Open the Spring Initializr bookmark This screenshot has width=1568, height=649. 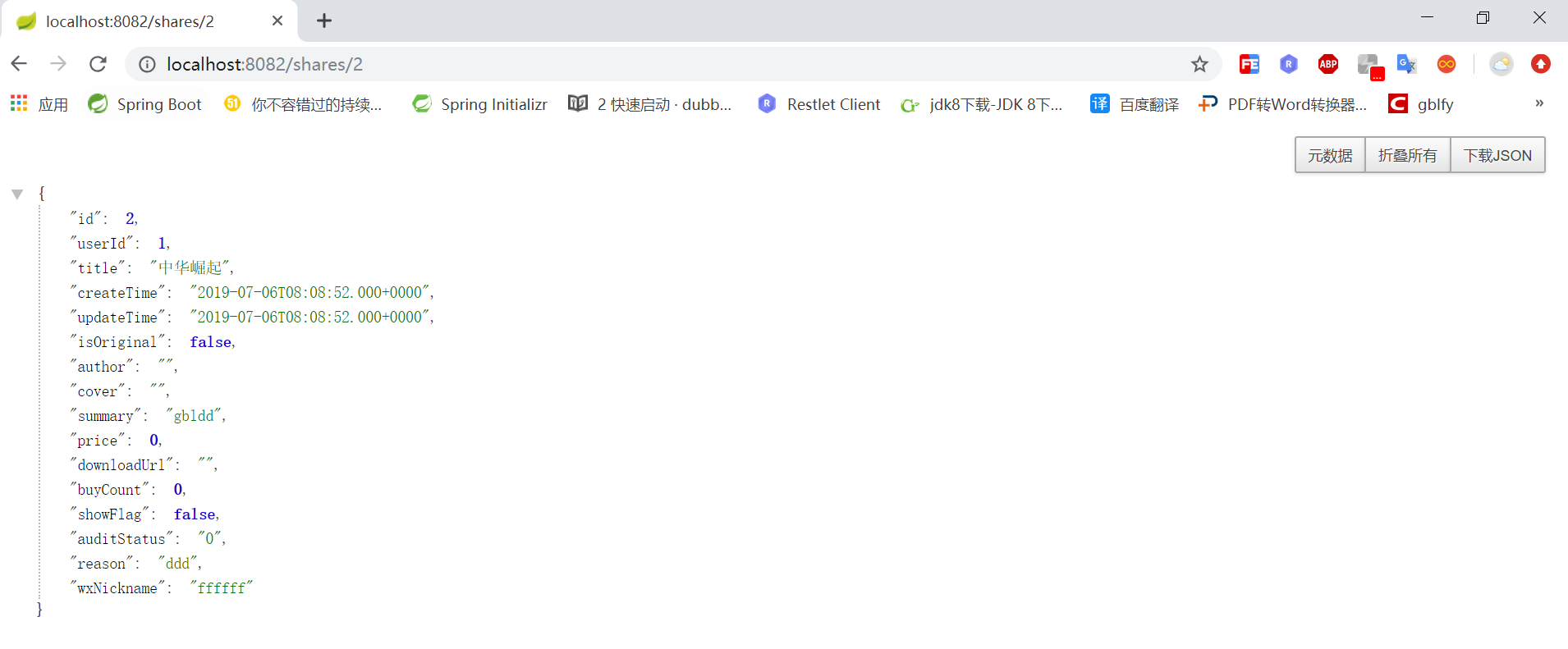tap(479, 104)
